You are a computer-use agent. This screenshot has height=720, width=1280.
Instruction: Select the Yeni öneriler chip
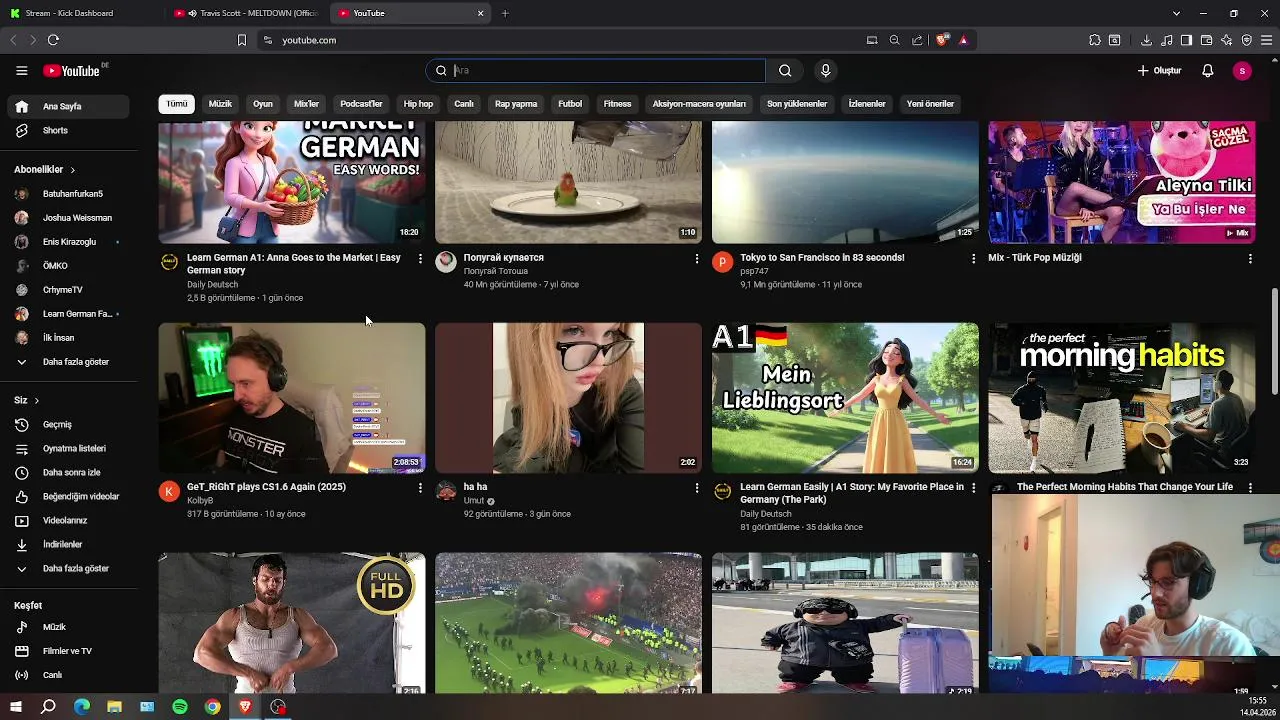[x=930, y=104]
